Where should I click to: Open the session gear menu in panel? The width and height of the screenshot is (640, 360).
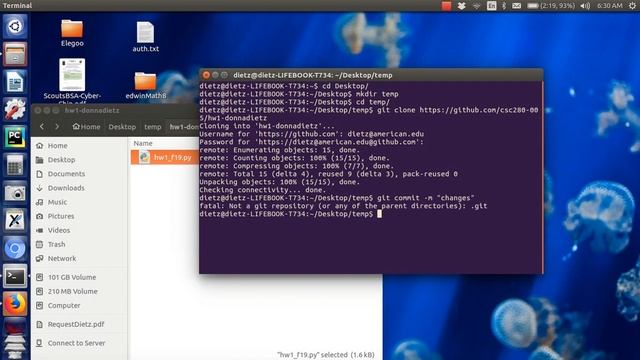tap(632, 6)
